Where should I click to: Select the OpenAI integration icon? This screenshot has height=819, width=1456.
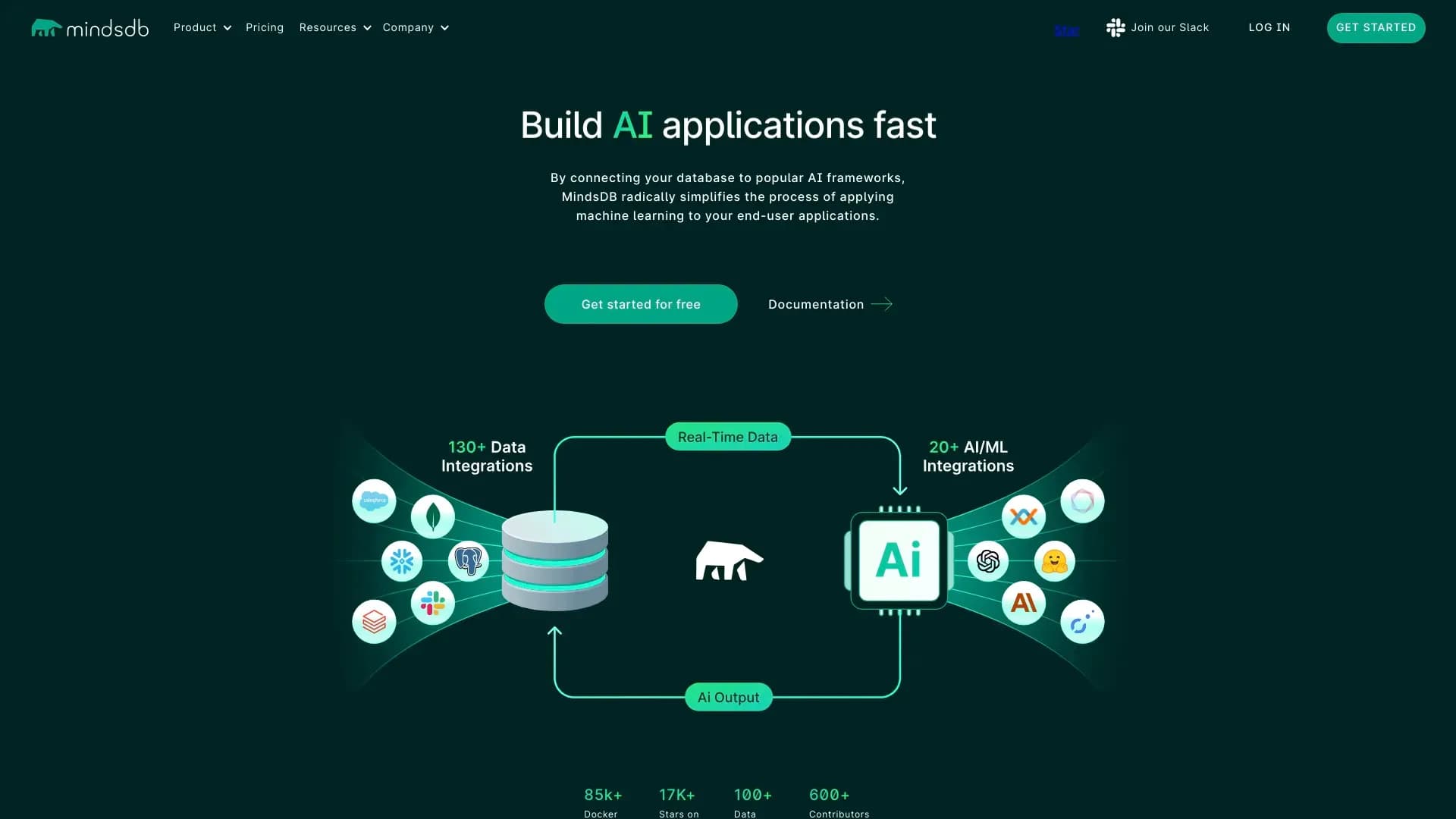[x=988, y=561]
